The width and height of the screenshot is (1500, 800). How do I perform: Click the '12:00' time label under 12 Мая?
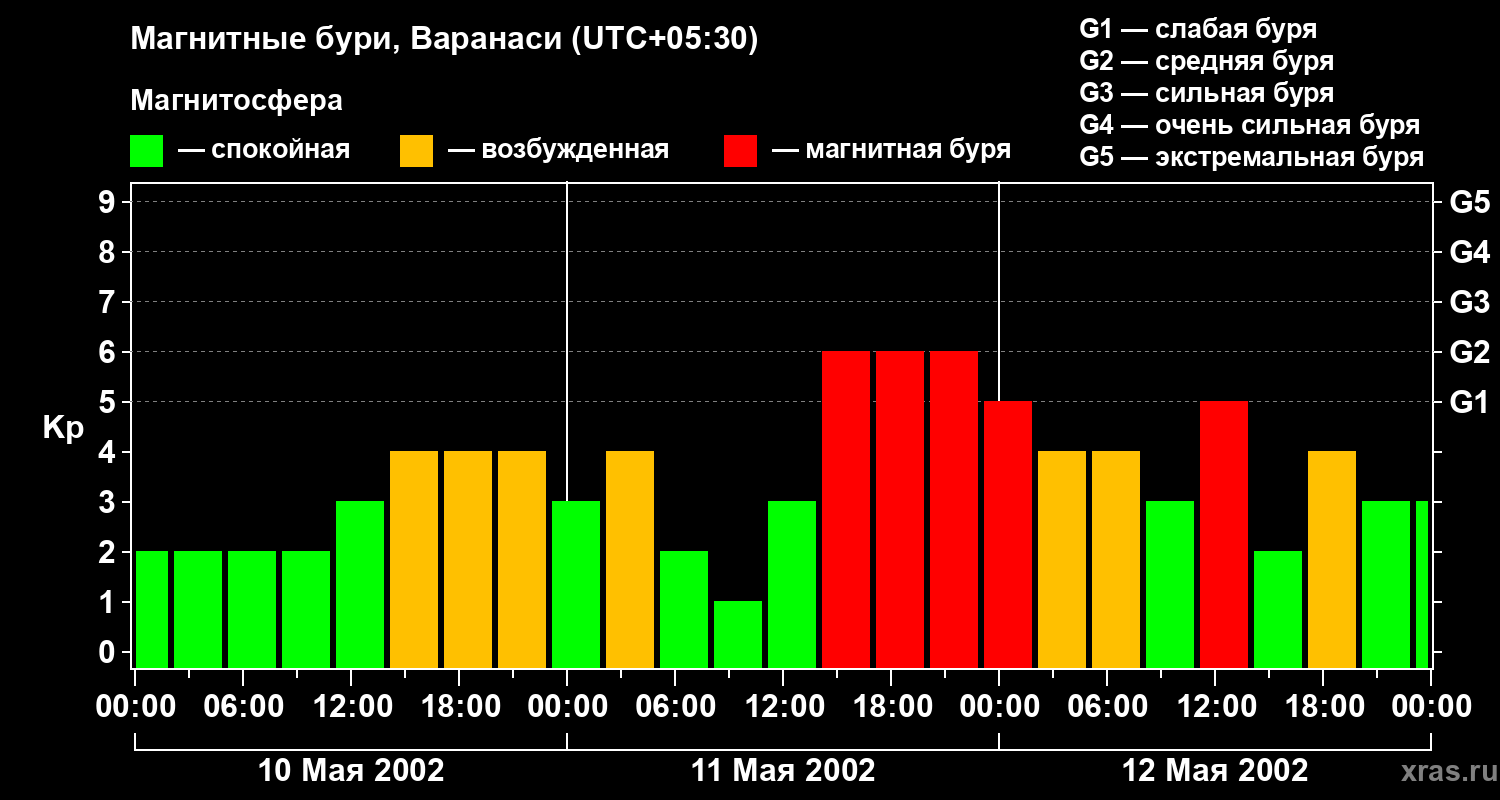click(1215, 706)
